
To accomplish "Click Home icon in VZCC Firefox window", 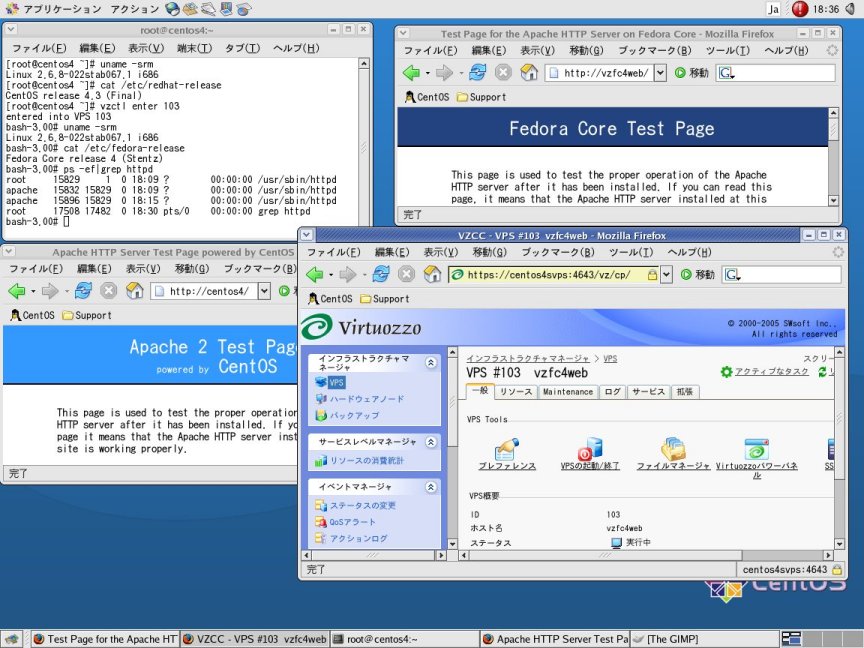I will tap(433, 274).
